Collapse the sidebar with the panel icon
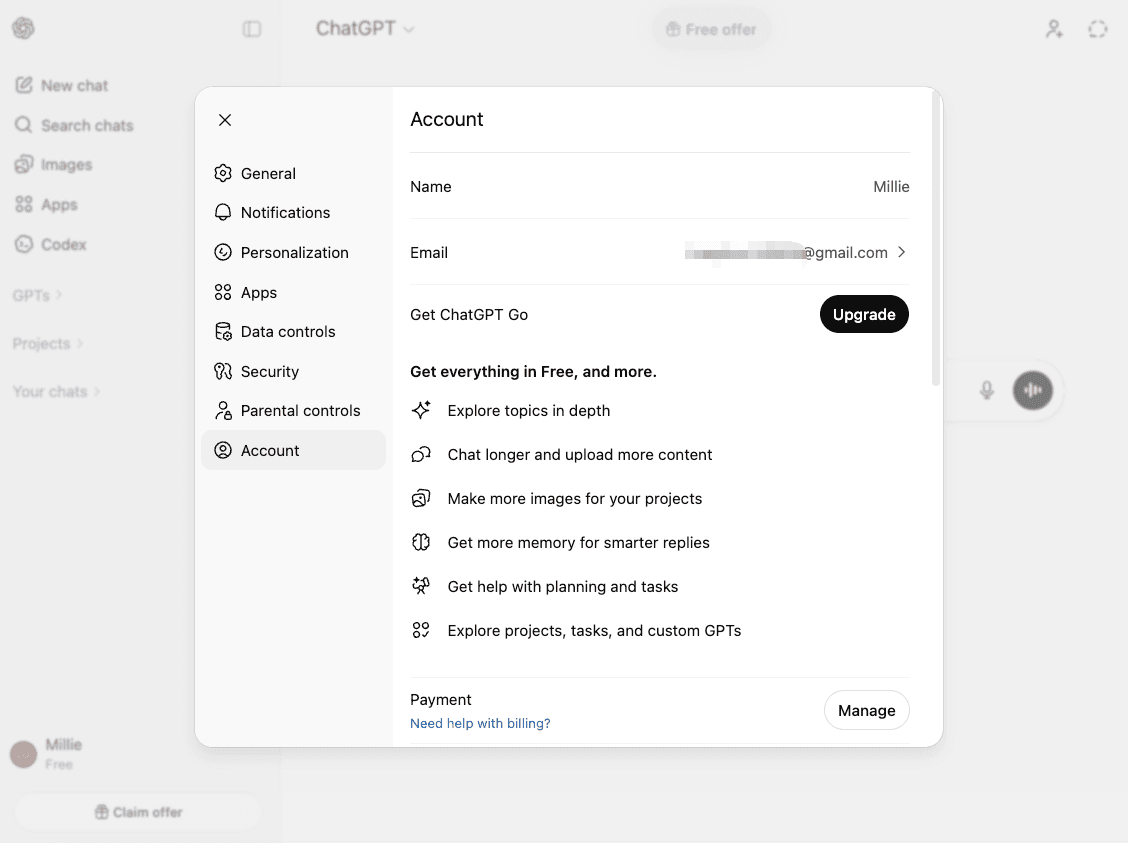Screen dimensions: 1128x843 251,28
